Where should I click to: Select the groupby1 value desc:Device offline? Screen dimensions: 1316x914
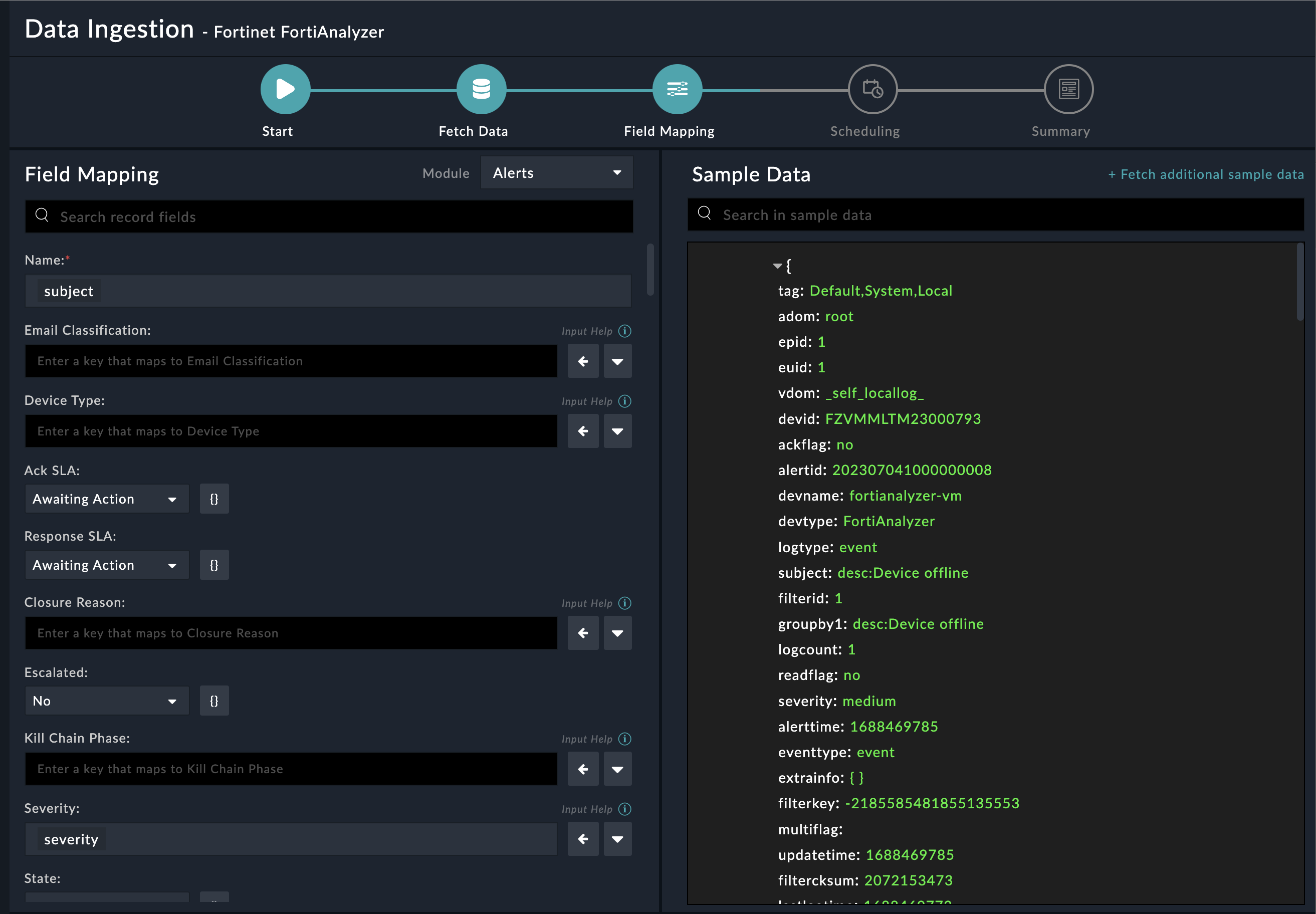(918, 624)
